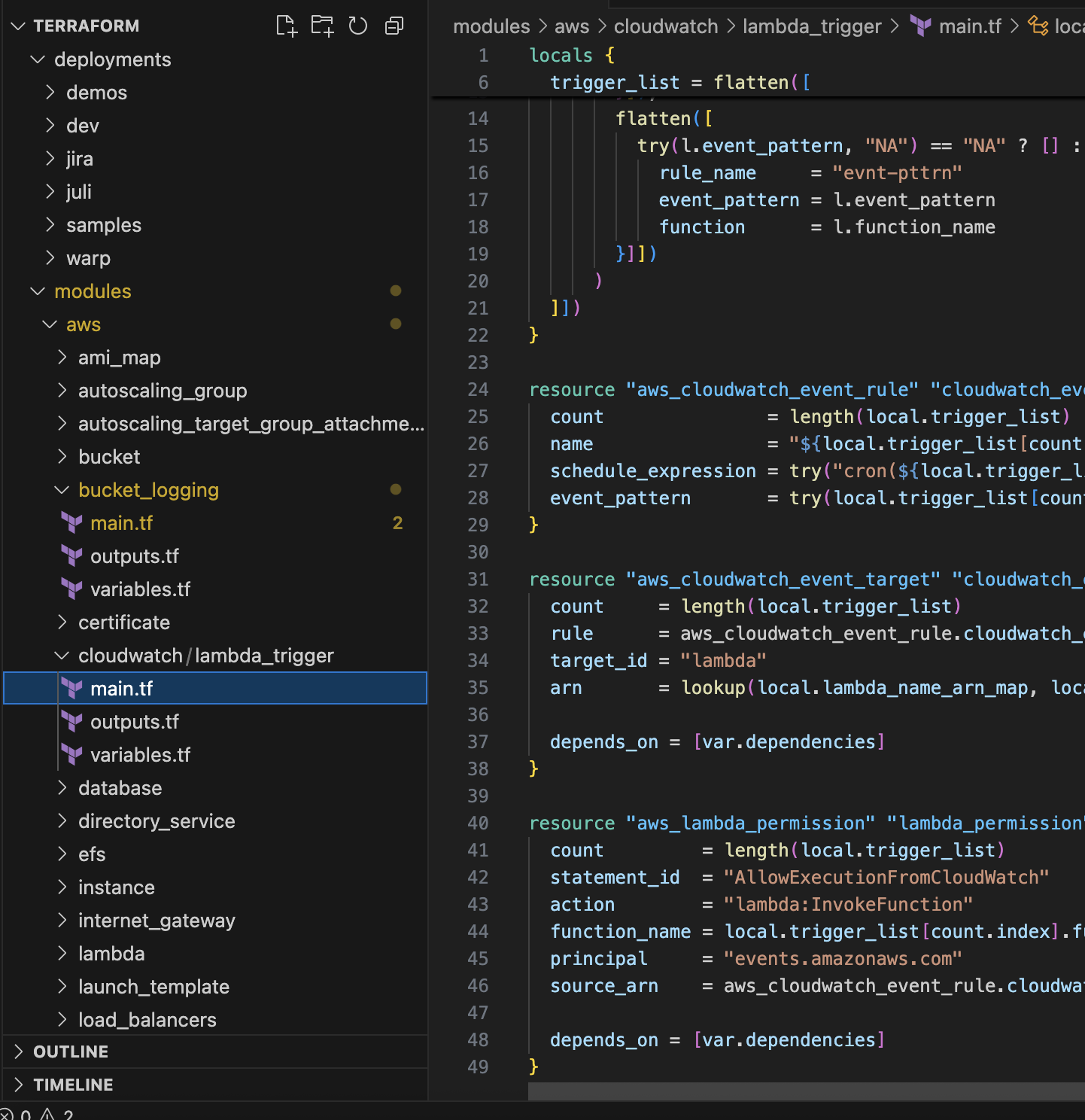Open variables.tf under lambda_trigger
The image size is (1085, 1120).
[140, 755]
